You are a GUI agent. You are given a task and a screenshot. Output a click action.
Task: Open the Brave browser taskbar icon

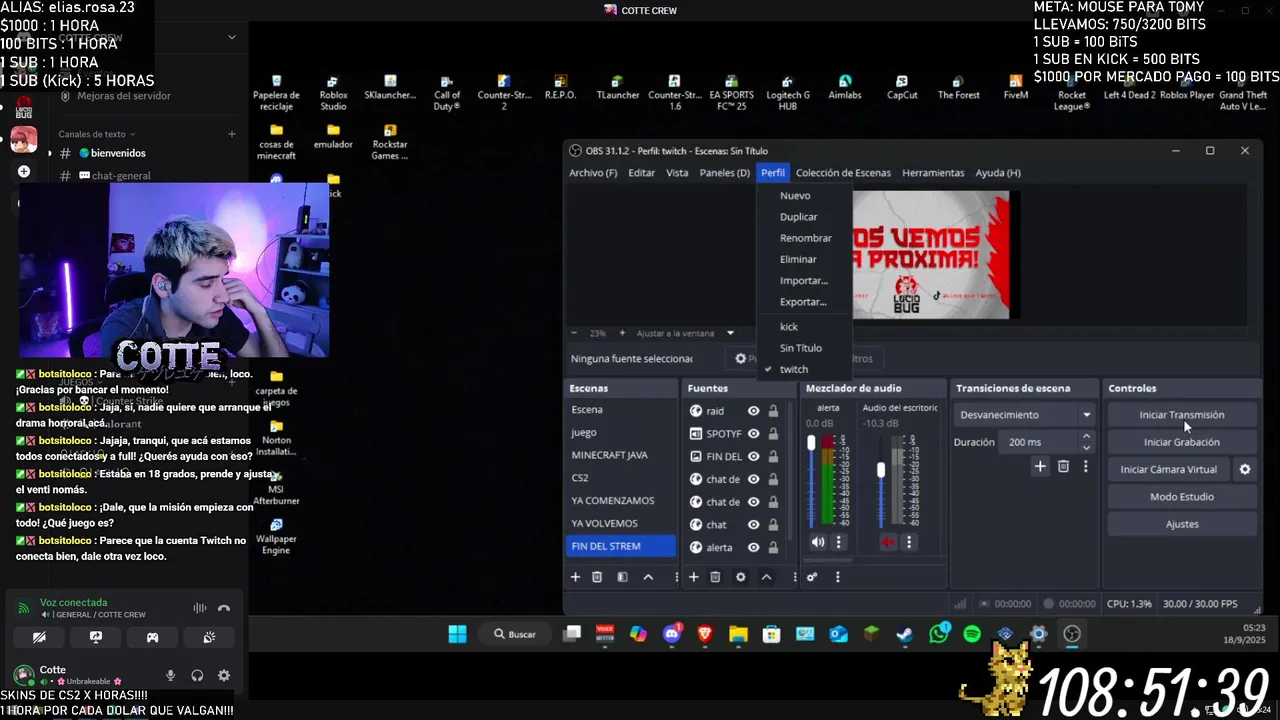click(705, 634)
